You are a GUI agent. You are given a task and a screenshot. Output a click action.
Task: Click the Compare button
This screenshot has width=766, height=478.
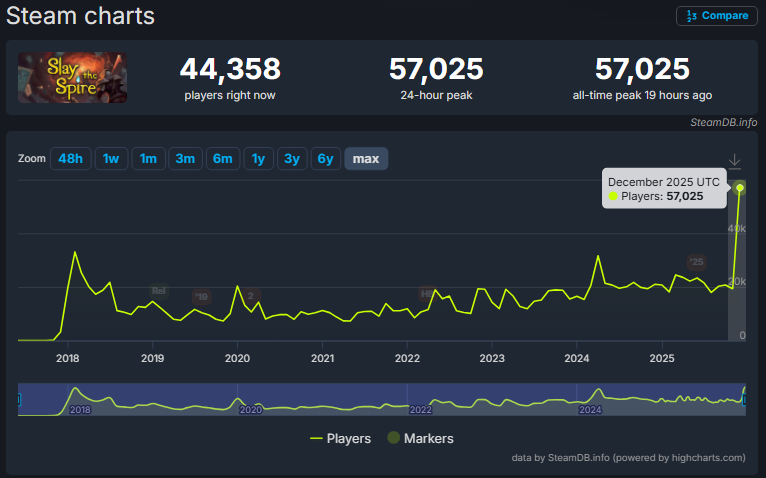[x=717, y=16]
